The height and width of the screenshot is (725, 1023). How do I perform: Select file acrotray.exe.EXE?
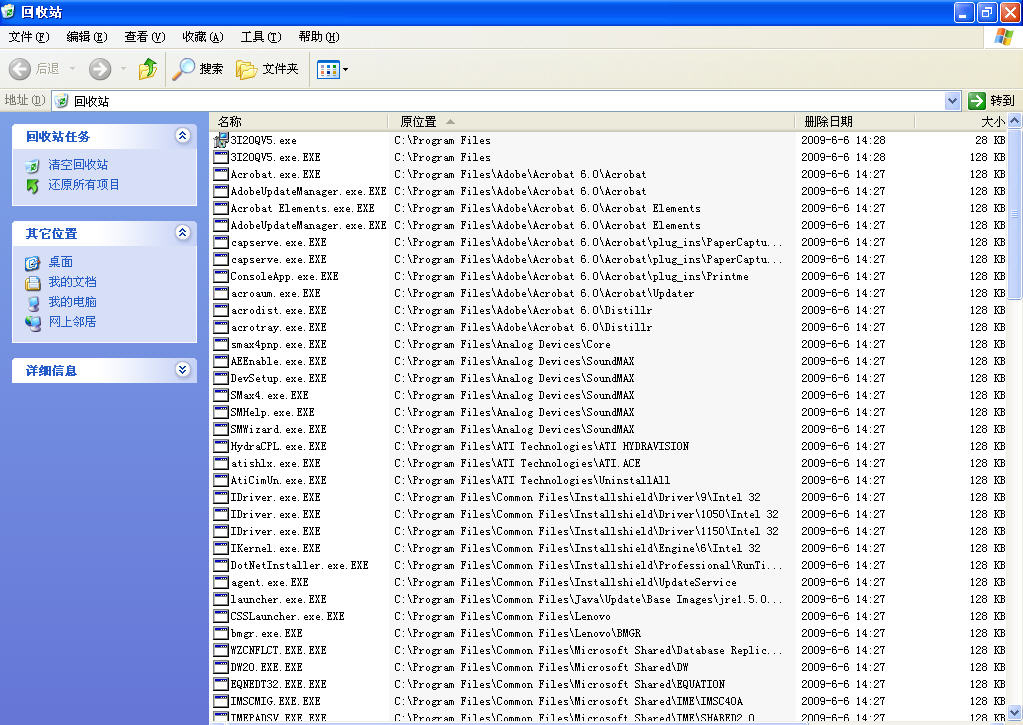[279, 327]
